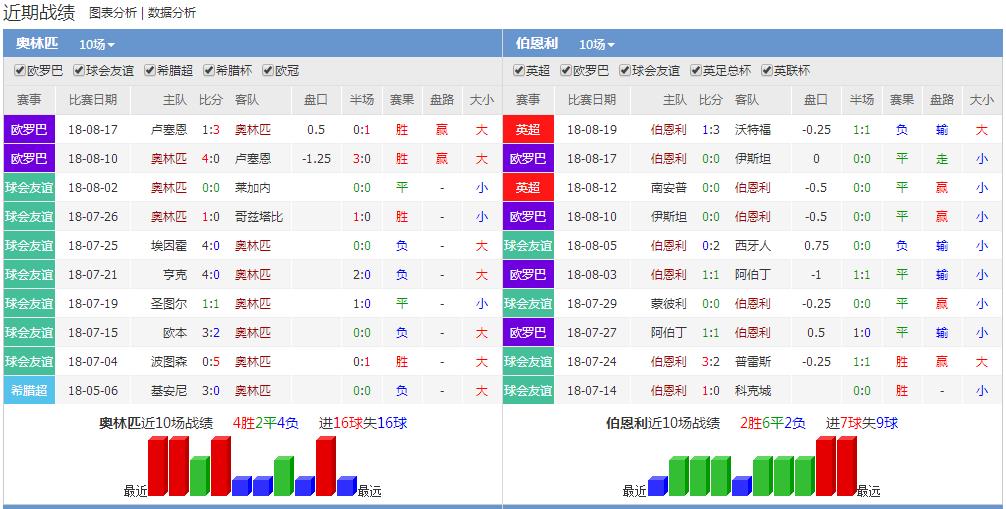This screenshot has height=509, width=1006.
Task: Open the 基安尼 team link
Action: (169, 391)
